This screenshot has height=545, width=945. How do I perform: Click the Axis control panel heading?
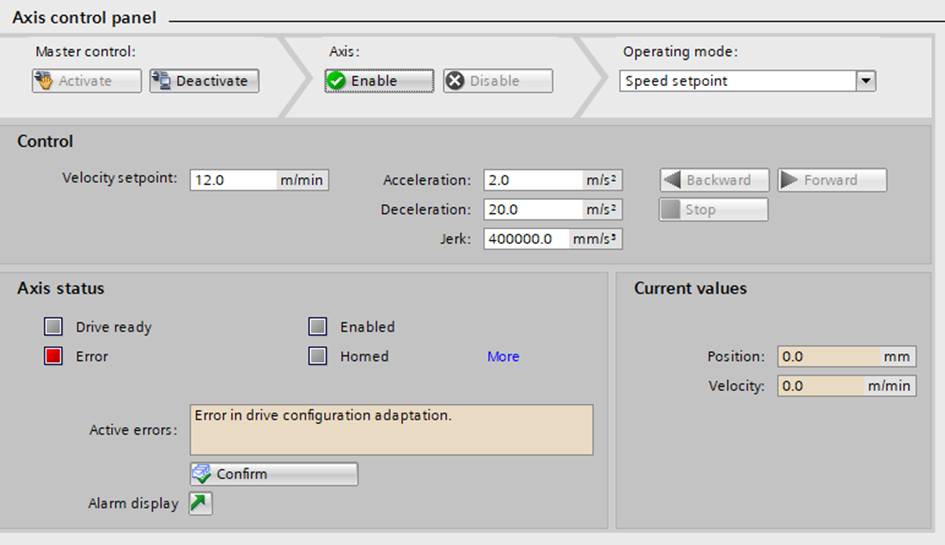84,17
